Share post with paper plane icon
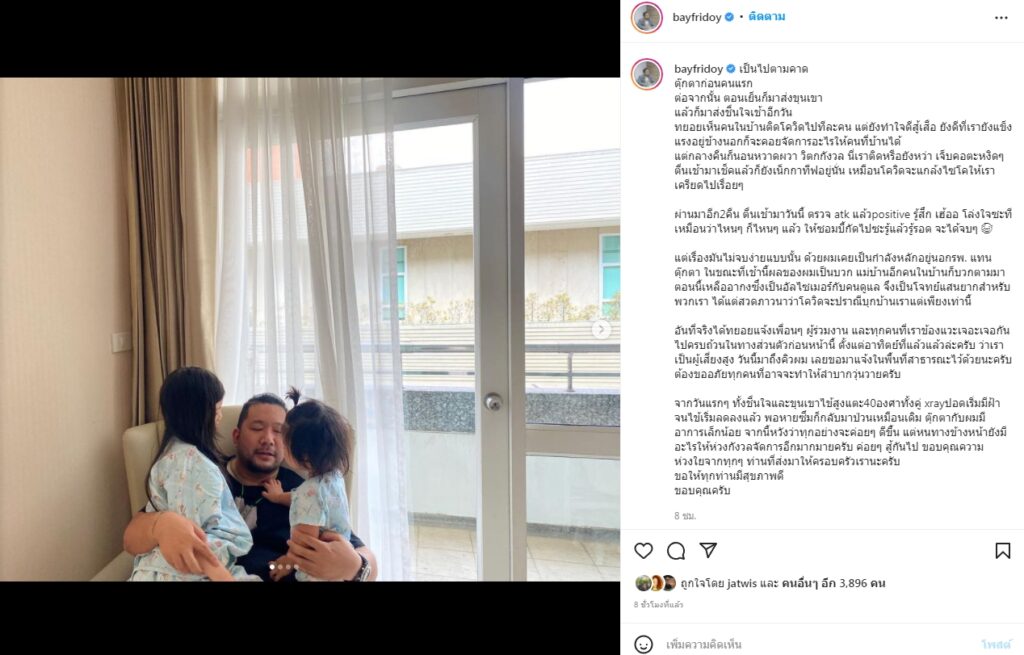This screenshot has width=1024, height=655. (709, 551)
